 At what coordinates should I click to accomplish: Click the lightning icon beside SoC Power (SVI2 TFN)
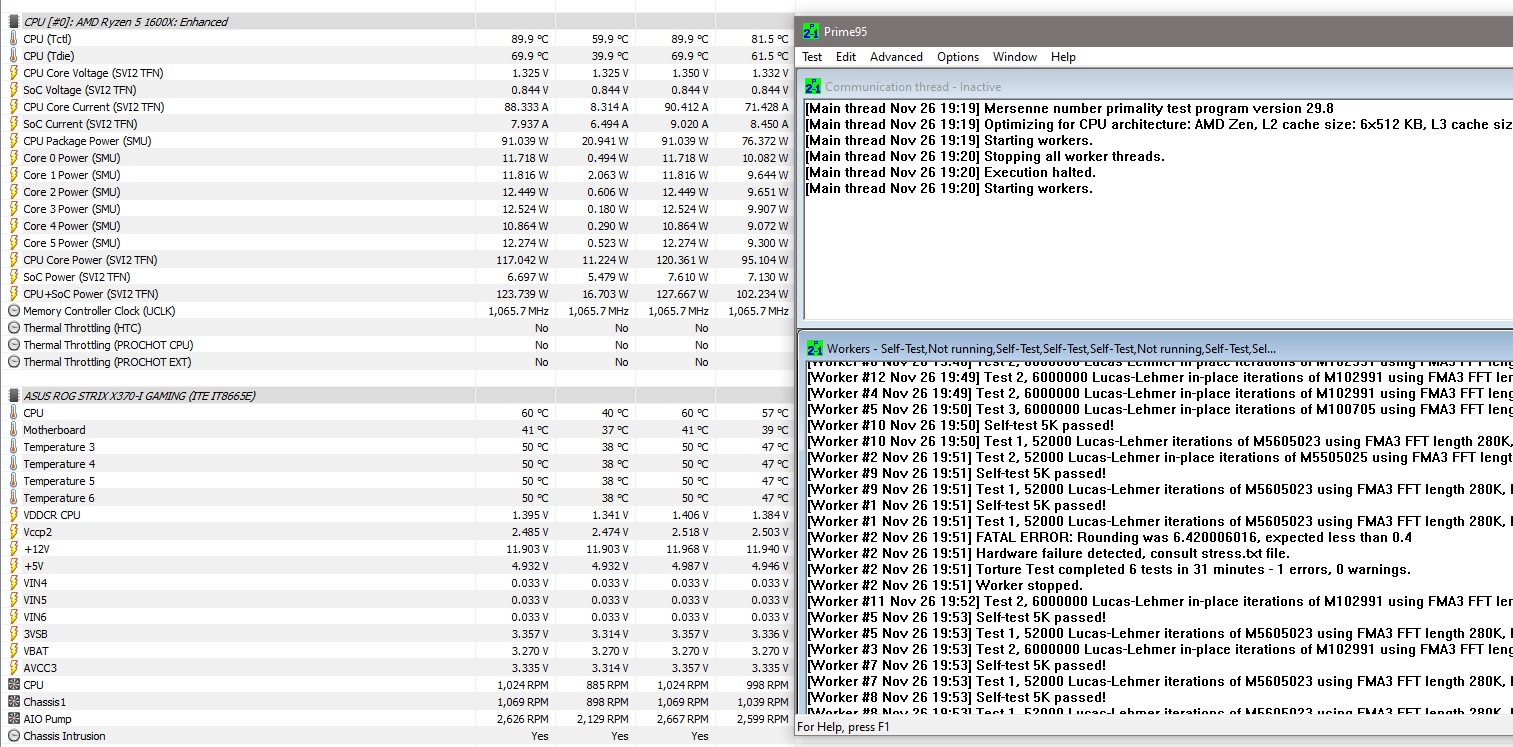(x=13, y=276)
